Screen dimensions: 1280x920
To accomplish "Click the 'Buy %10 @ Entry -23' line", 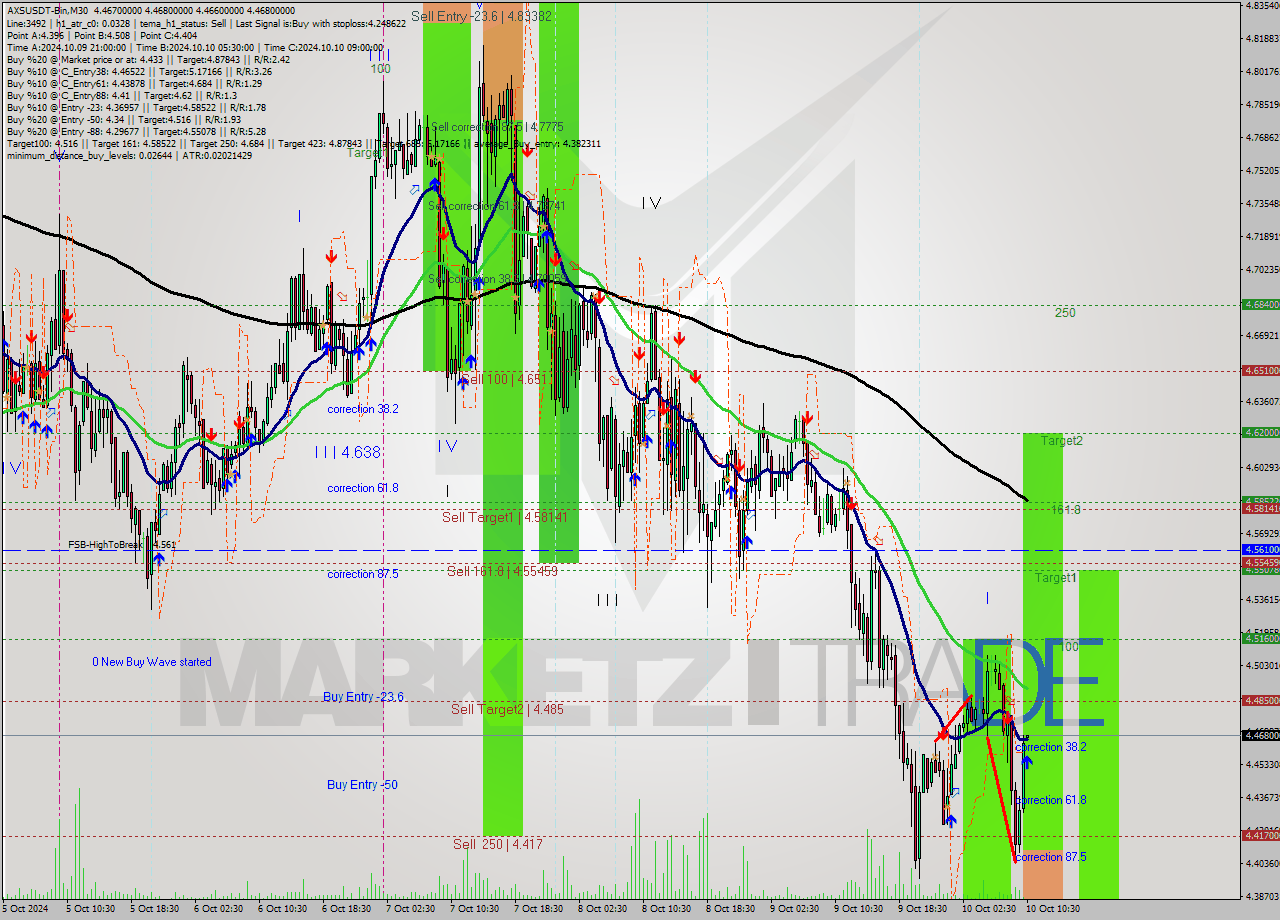I will pos(136,106).
